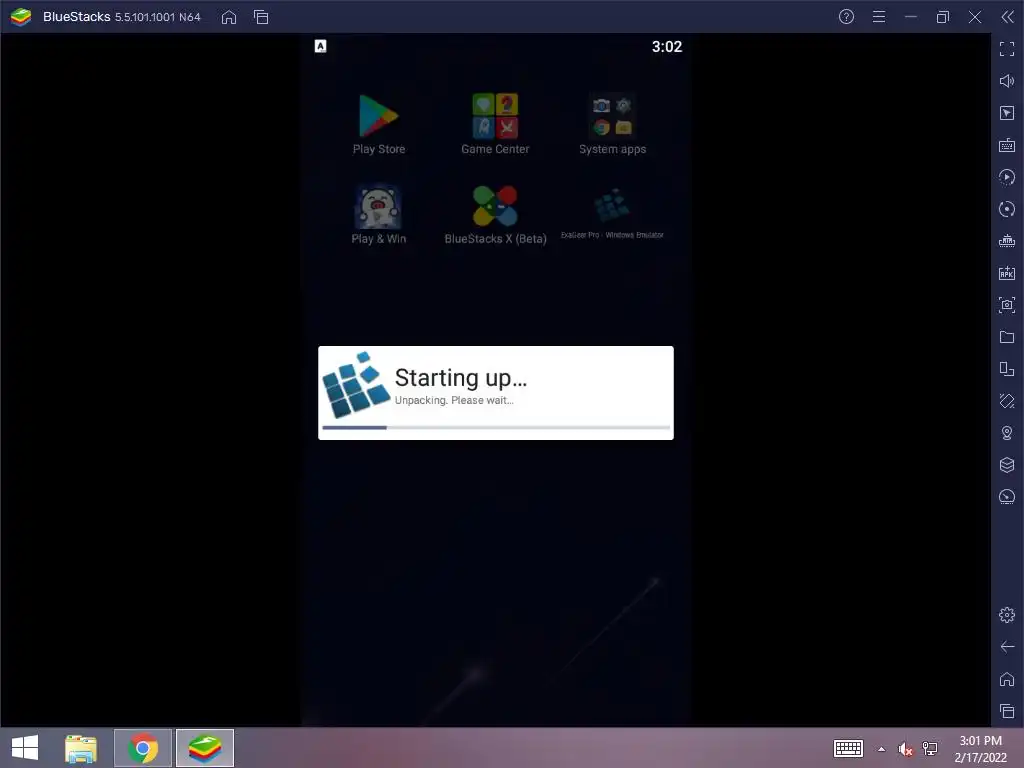Open File Explorer from the taskbar

(81, 748)
